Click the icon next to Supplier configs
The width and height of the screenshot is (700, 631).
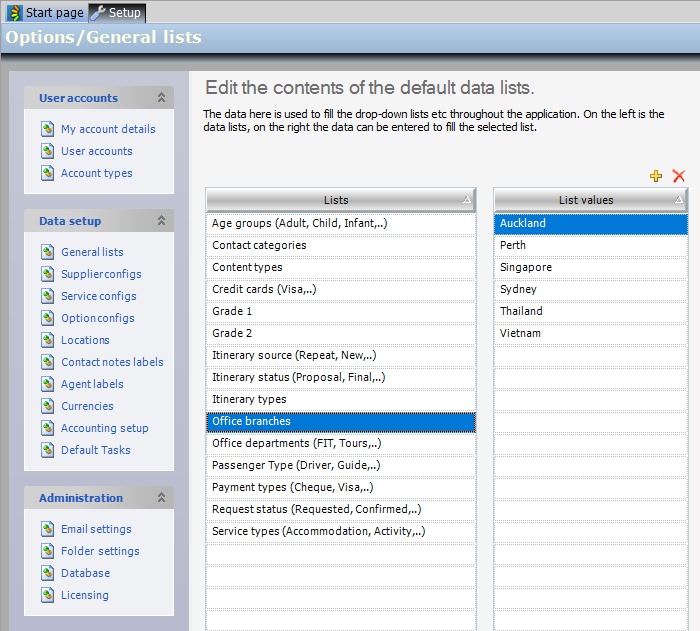(x=47, y=274)
